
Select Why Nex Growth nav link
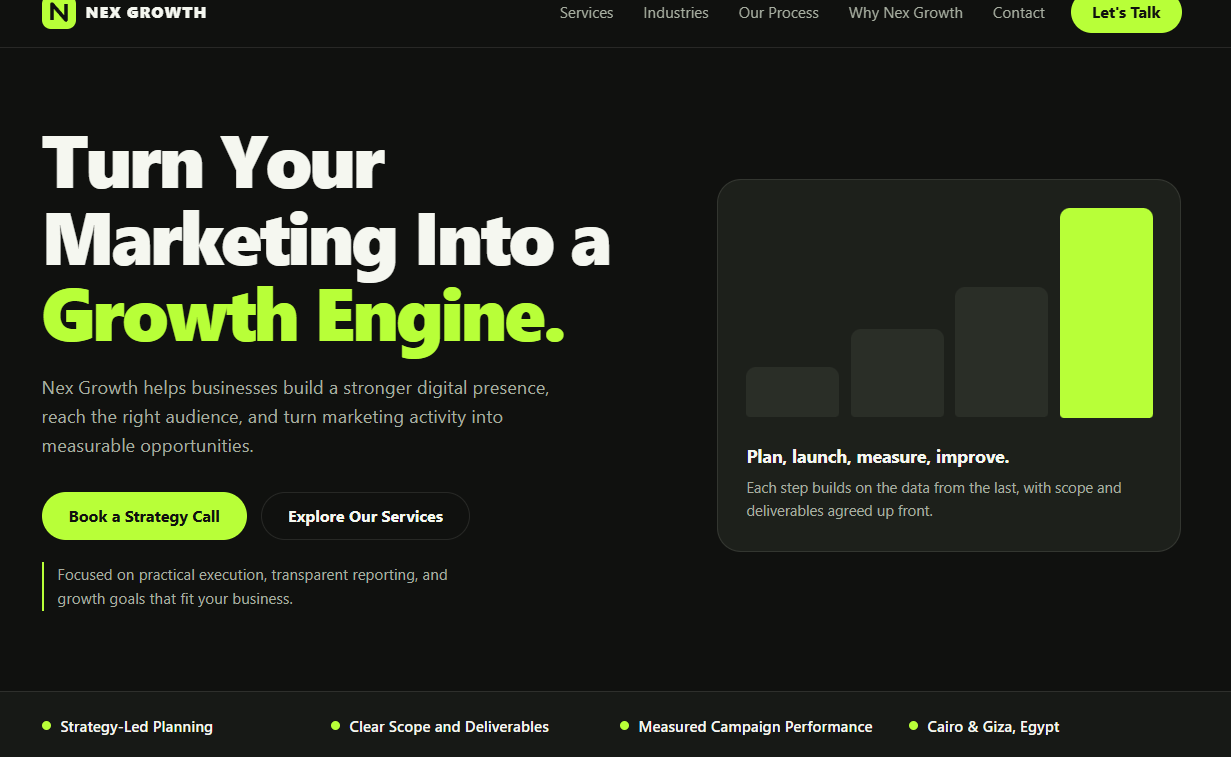point(906,13)
